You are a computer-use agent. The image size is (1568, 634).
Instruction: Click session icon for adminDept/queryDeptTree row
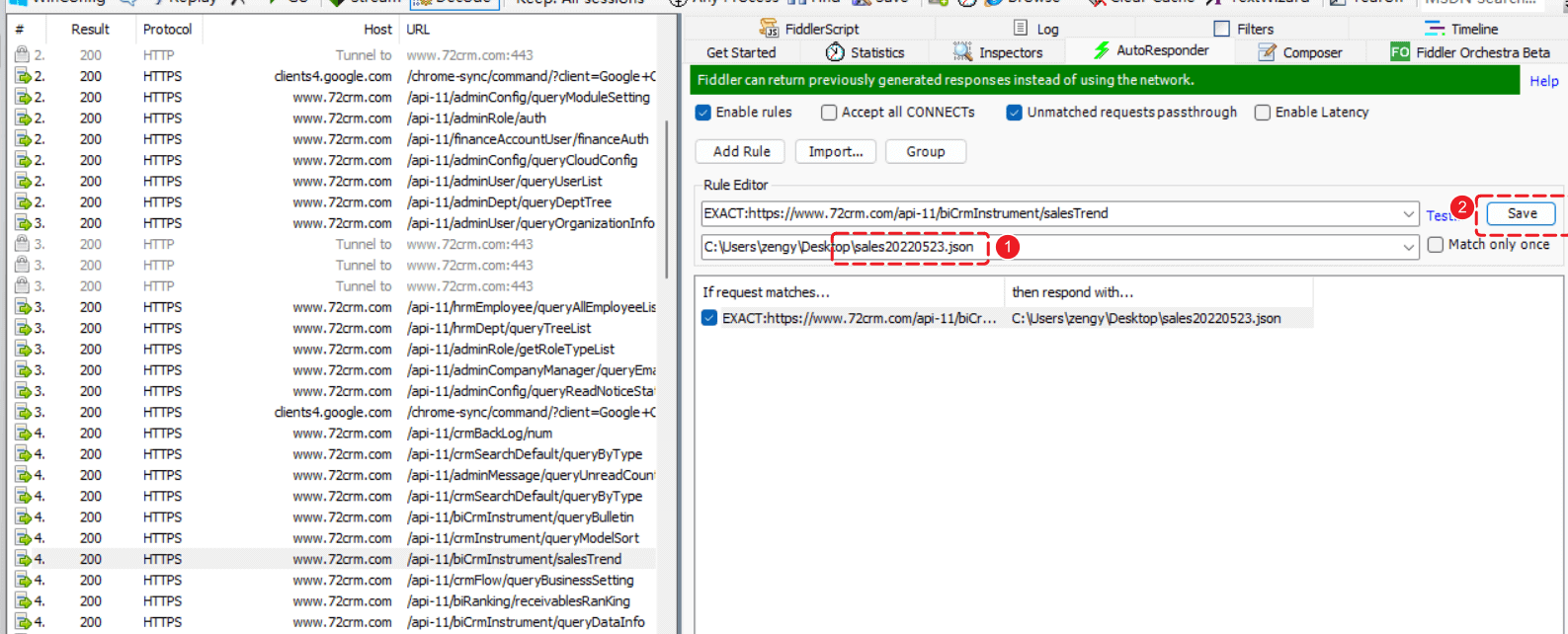[23, 201]
